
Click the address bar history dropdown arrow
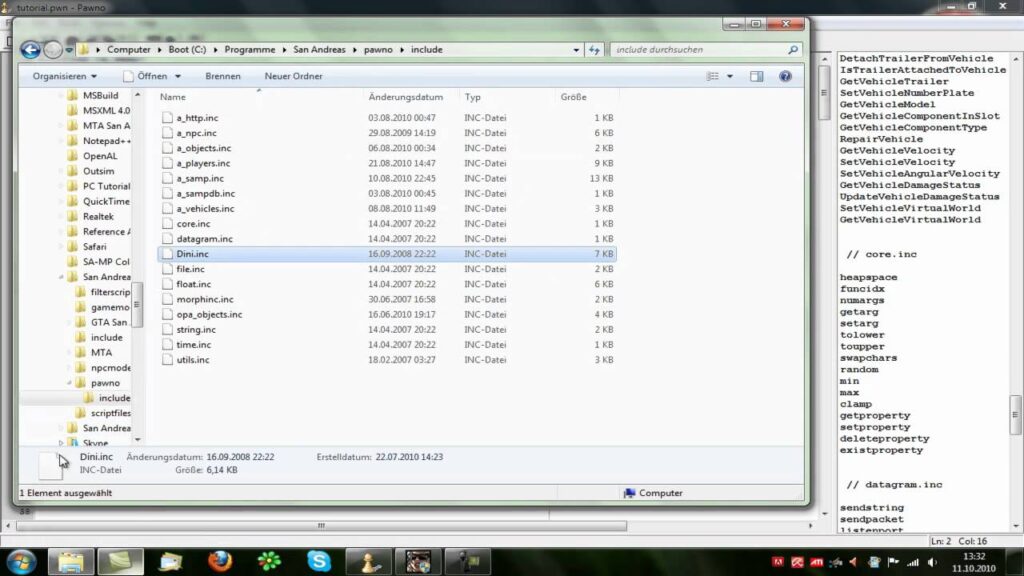576,50
